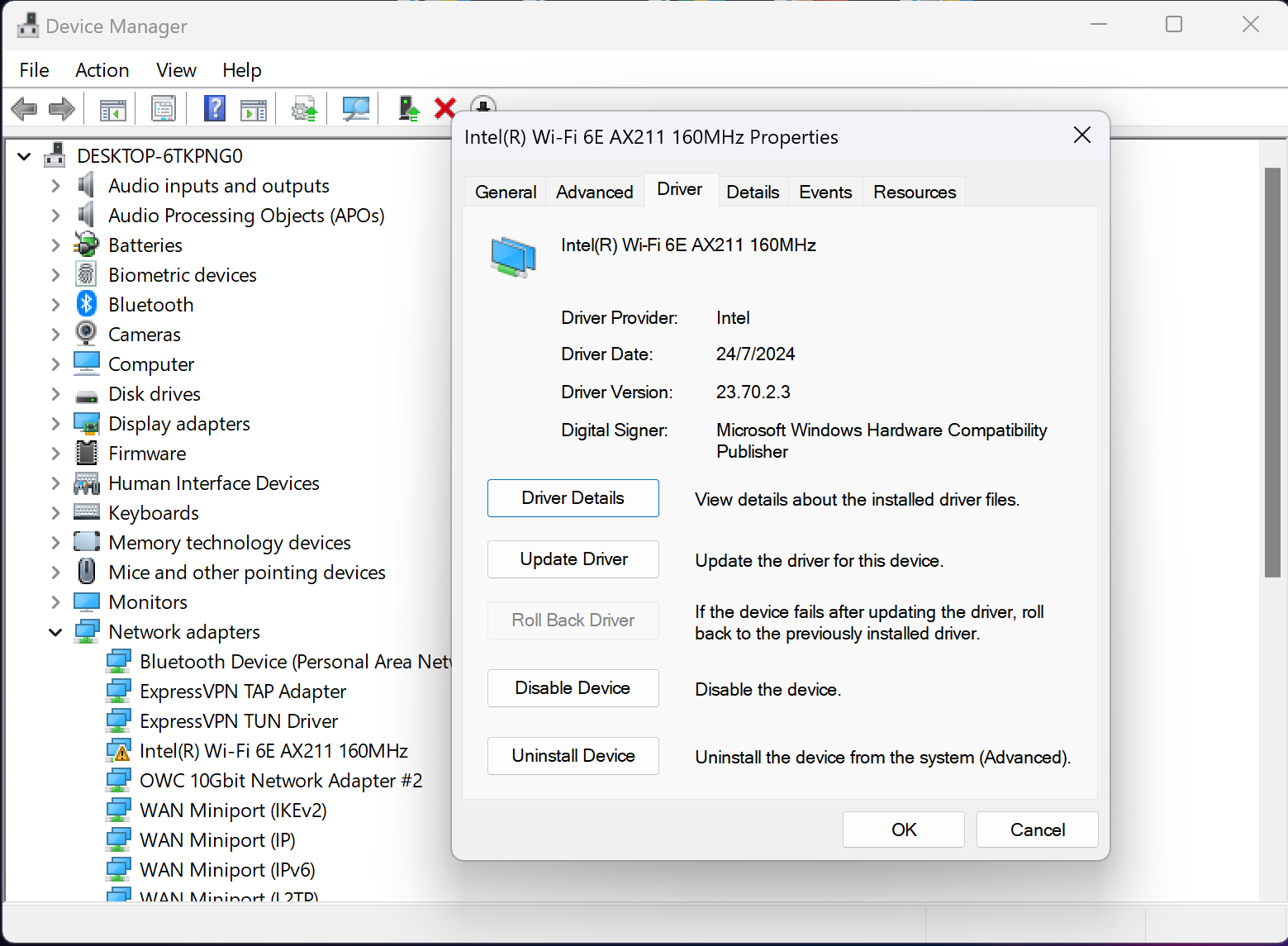Expand the Monitors category chevron
Image resolution: width=1288 pixels, height=946 pixels.
pos(55,601)
